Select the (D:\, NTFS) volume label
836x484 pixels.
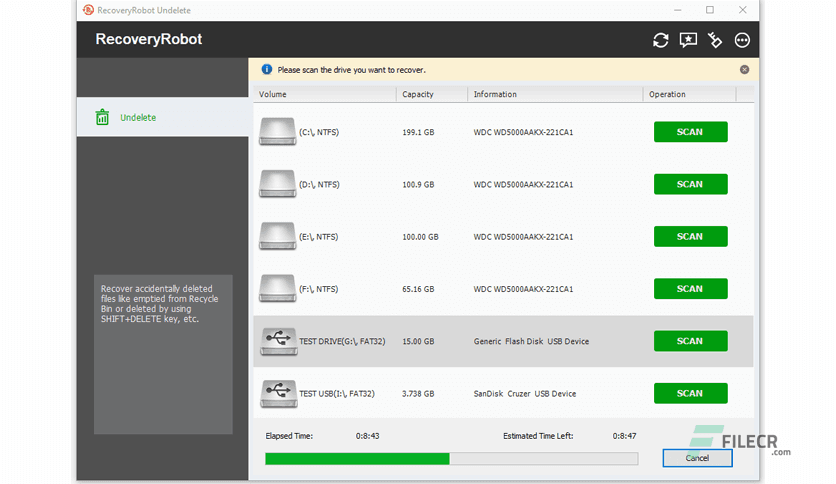tap(319, 184)
